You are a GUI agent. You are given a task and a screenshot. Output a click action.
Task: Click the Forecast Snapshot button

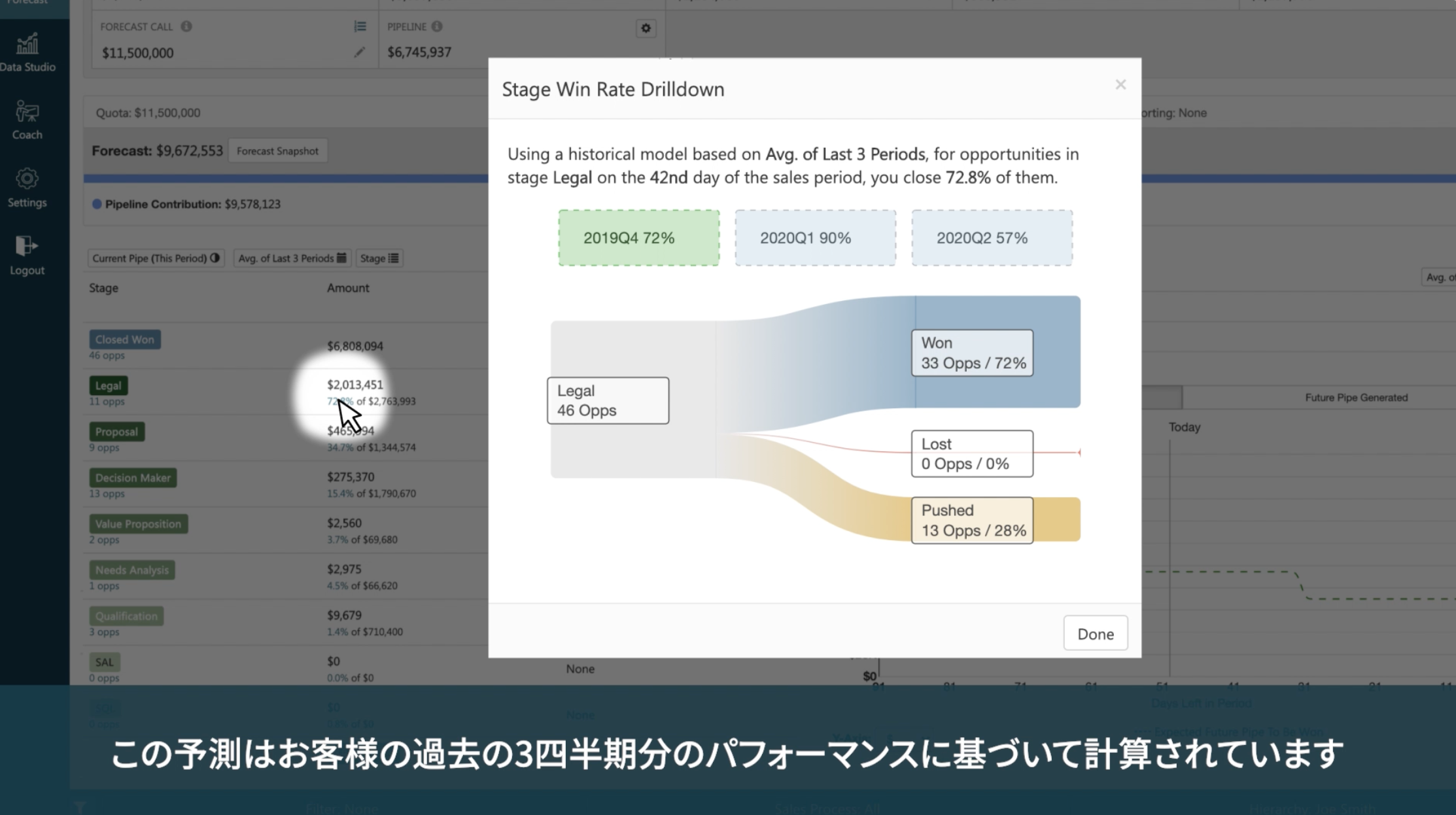point(277,151)
